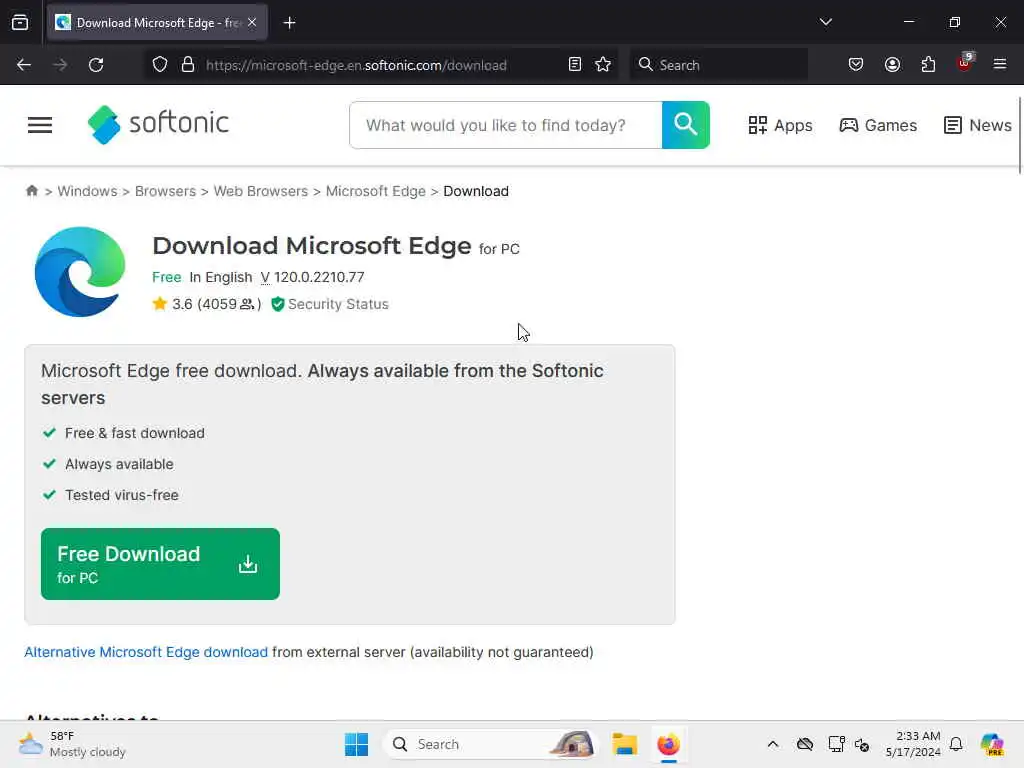The width and height of the screenshot is (1024, 768).
Task: Click 'Always available' text
Action: pos(119,464)
